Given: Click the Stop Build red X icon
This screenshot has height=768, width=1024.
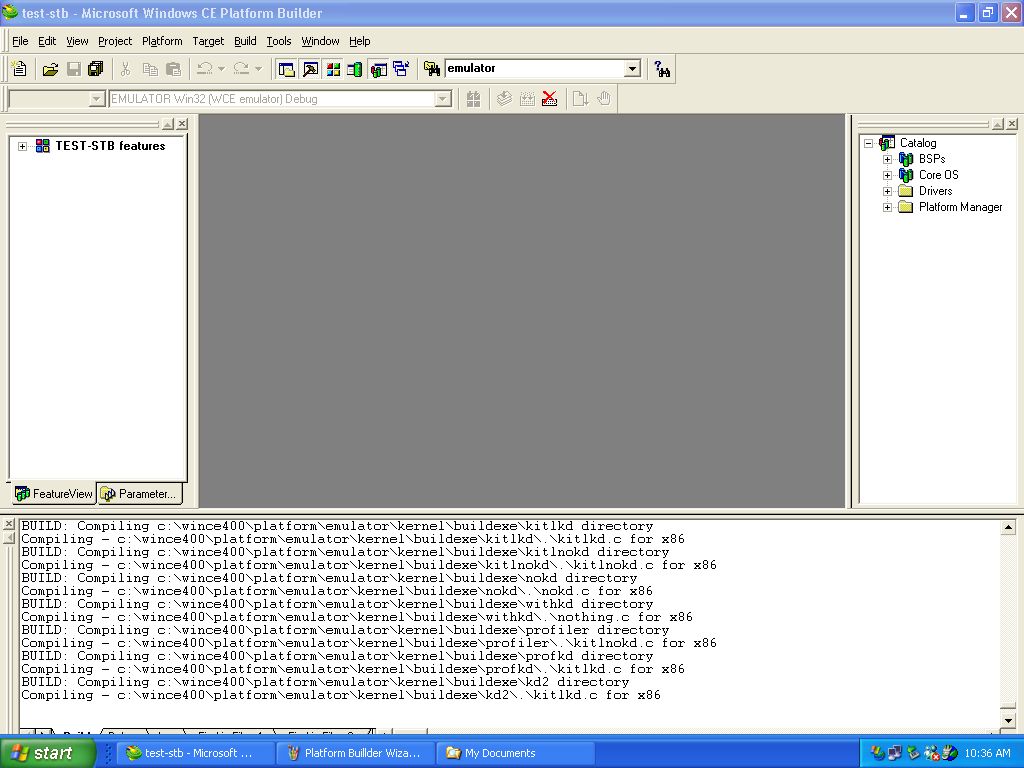Looking at the screenshot, I should coord(550,99).
